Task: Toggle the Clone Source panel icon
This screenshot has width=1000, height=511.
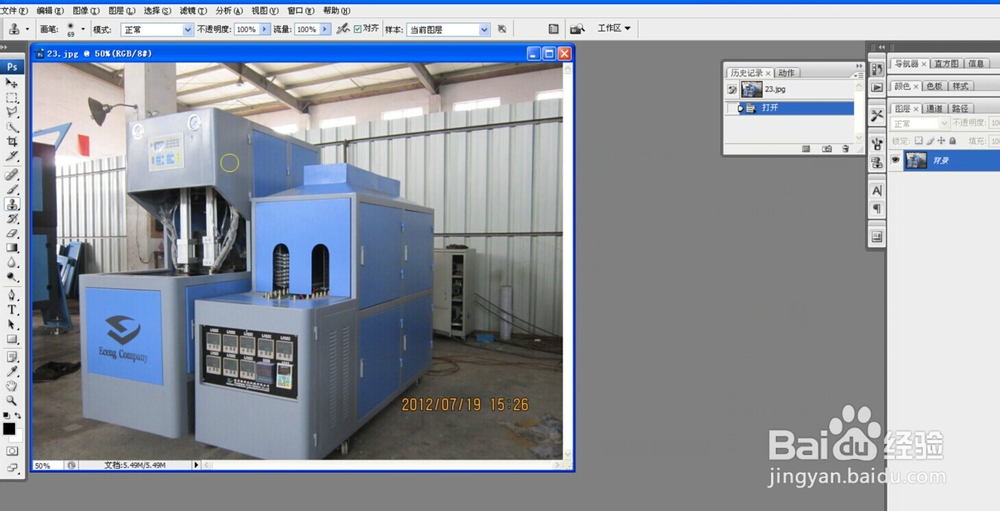Action: click(x=877, y=162)
